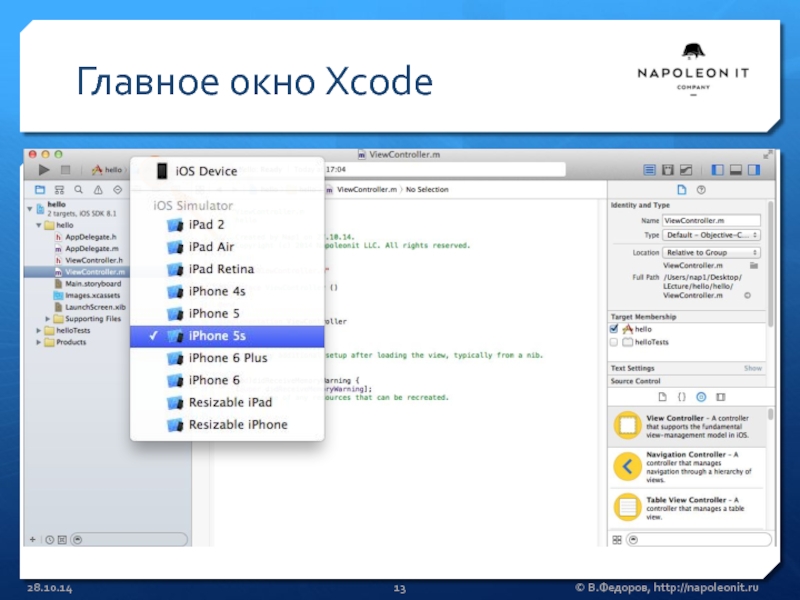
Task: Enable helloTests target membership checkbox
Action: tap(615, 342)
